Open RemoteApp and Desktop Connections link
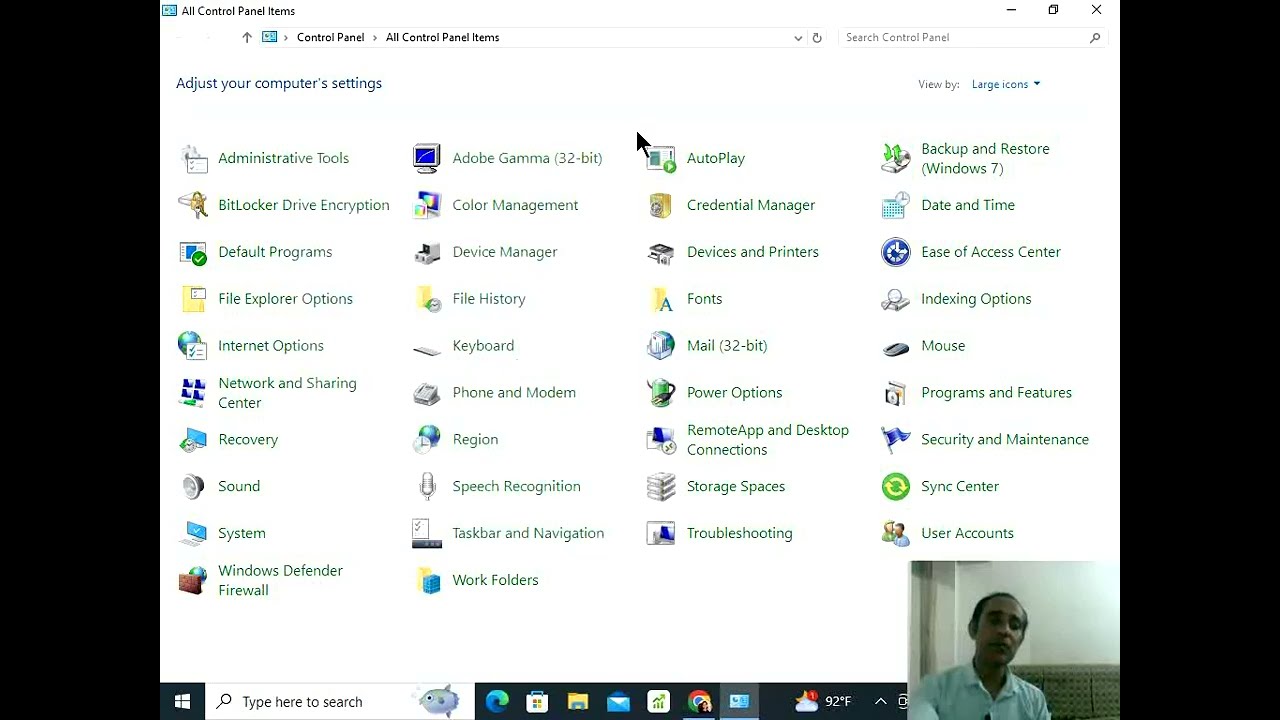Image resolution: width=1280 pixels, height=720 pixels. coord(768,440)
